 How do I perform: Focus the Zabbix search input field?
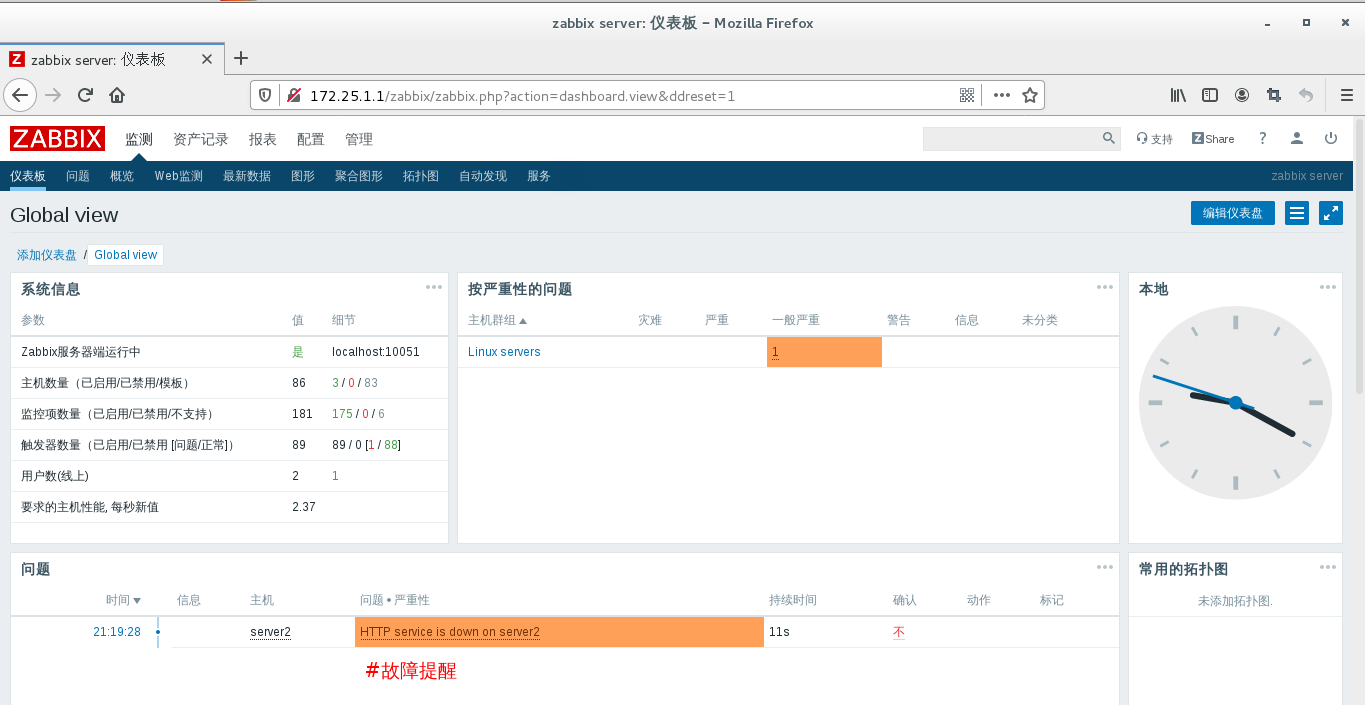point(1010,139)
